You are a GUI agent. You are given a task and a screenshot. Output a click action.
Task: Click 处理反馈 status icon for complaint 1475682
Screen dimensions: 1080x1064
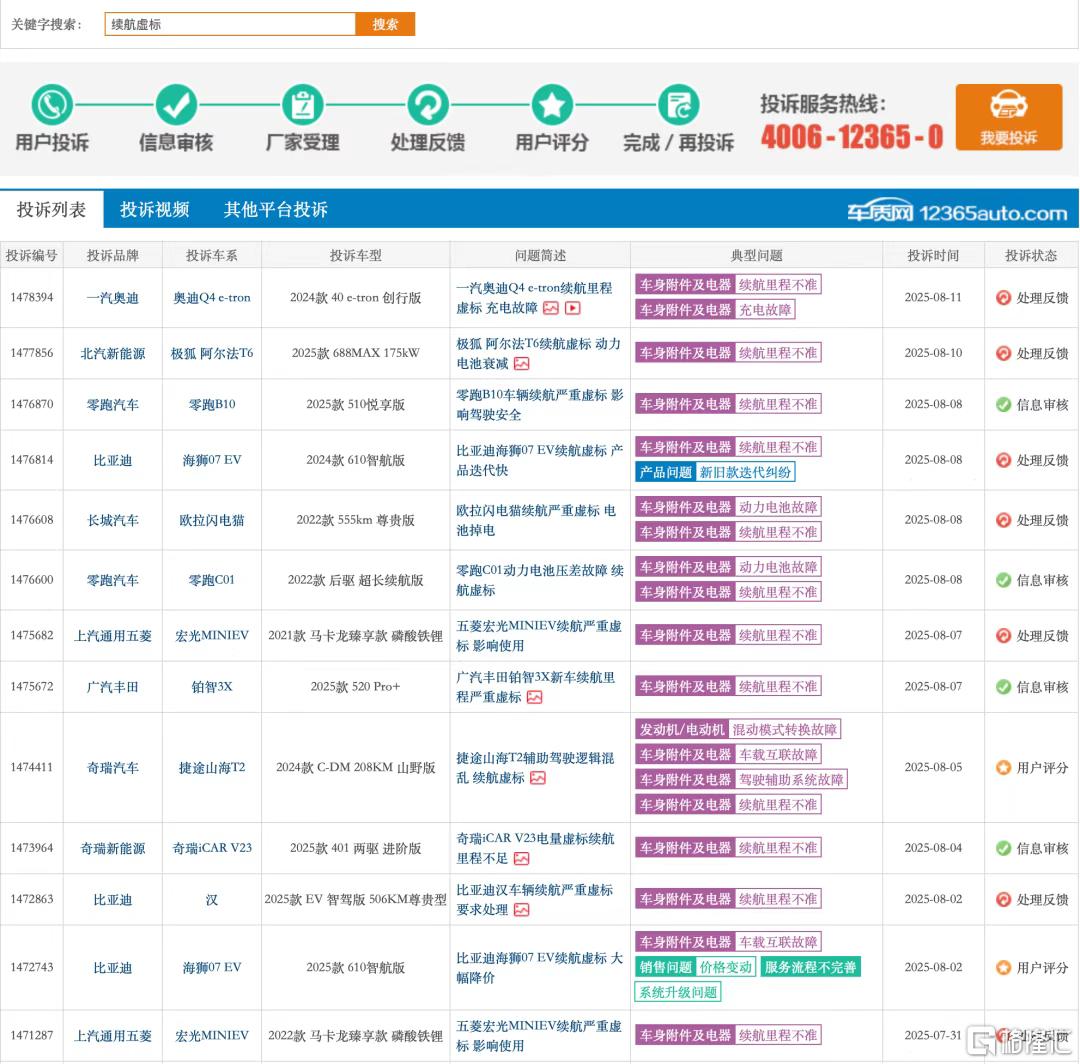(1004, 636)
